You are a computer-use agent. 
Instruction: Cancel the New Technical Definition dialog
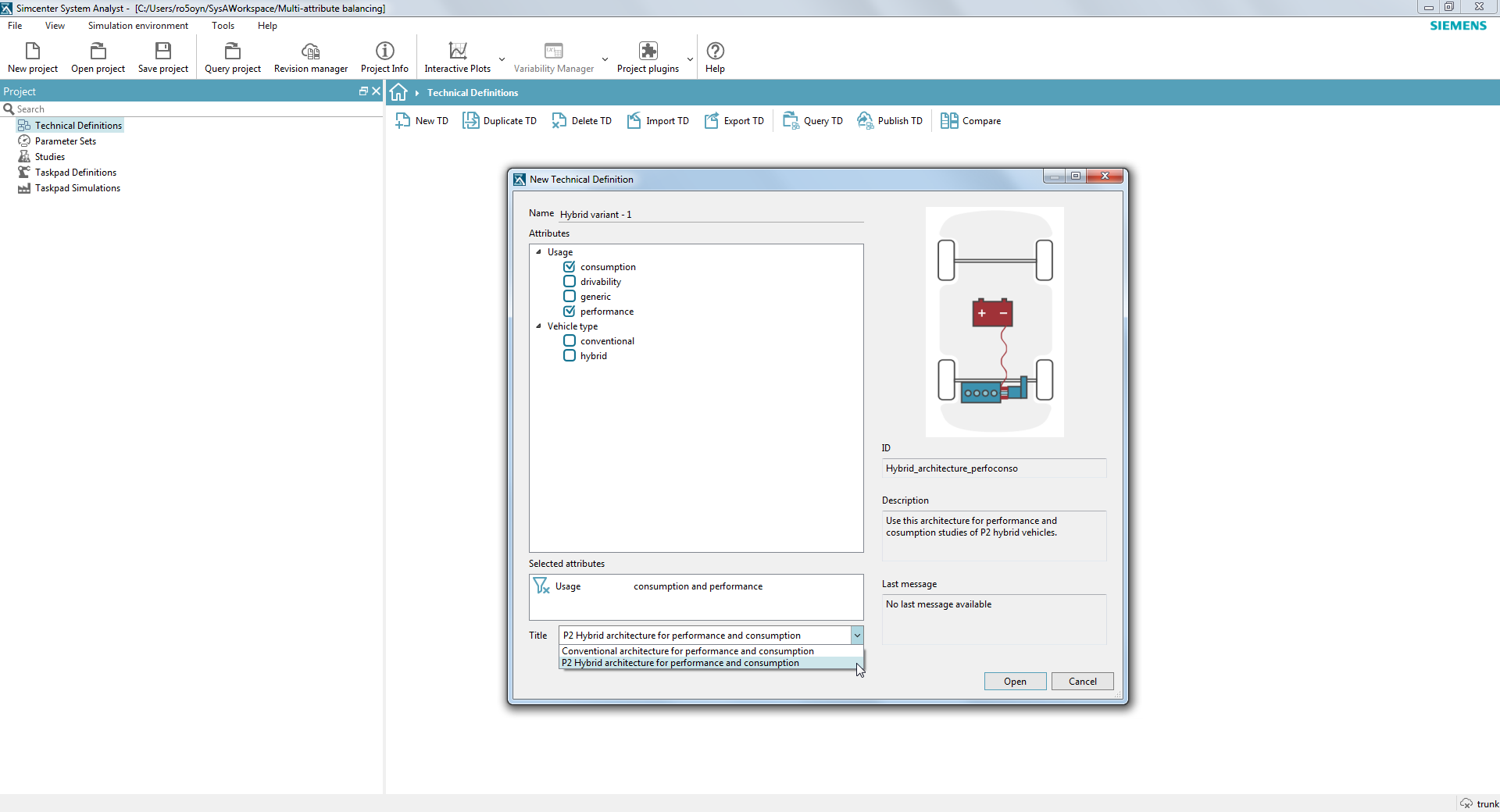(1082, 681)
